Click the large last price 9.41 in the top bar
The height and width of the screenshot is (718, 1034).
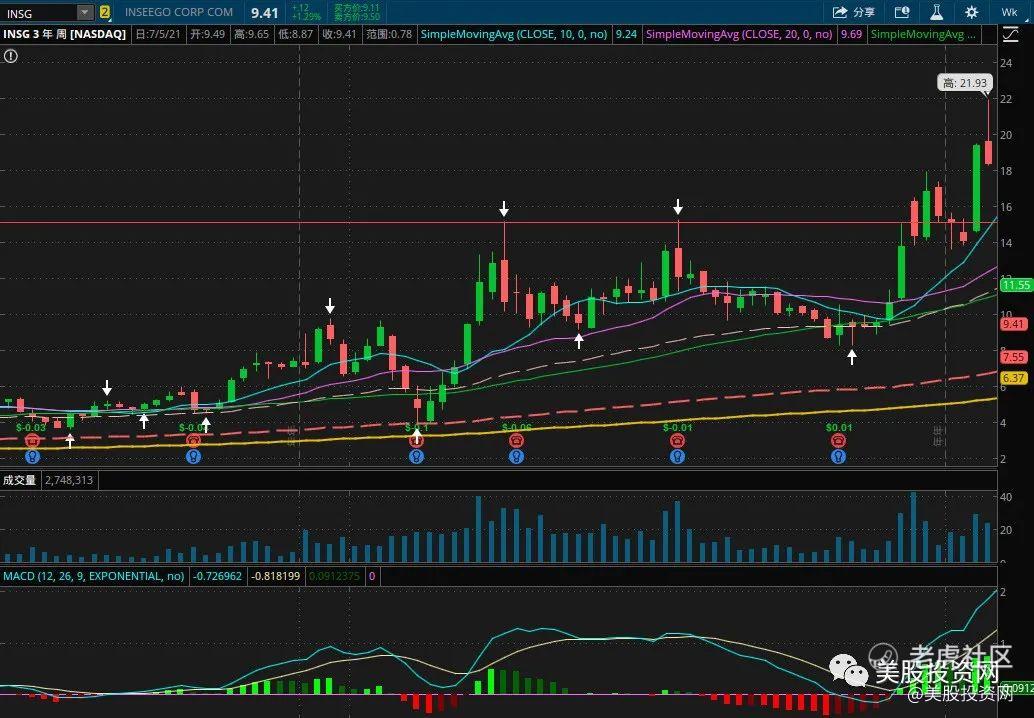264,13
